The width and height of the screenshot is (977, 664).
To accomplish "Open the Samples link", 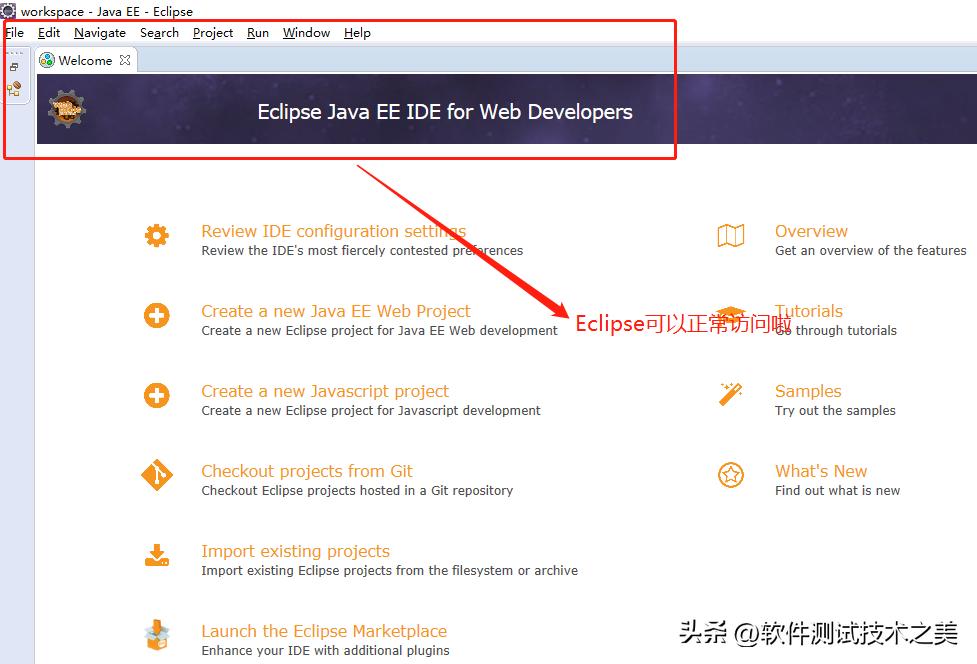I will (808, 391).
